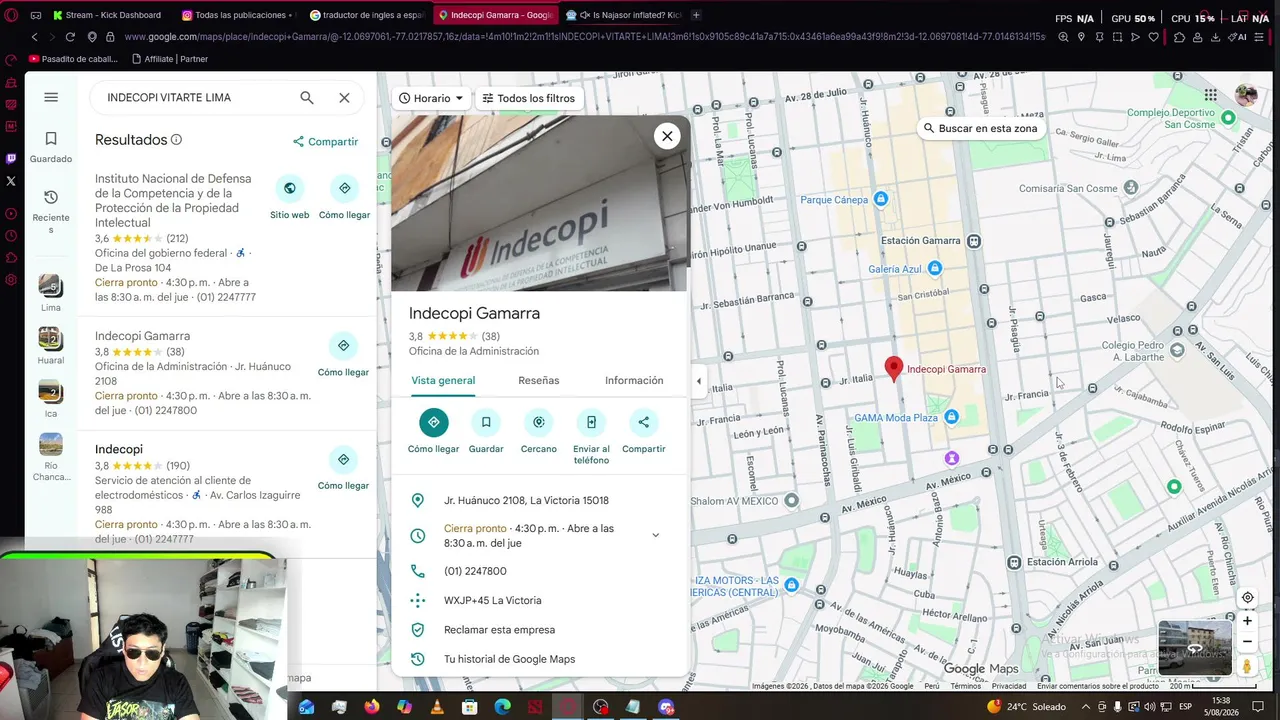Viewport: 1280px width, 720px height.
Task: Open the Pasadito de caball... bookmark
Action: pyautogui.click(x=73, y=59)
